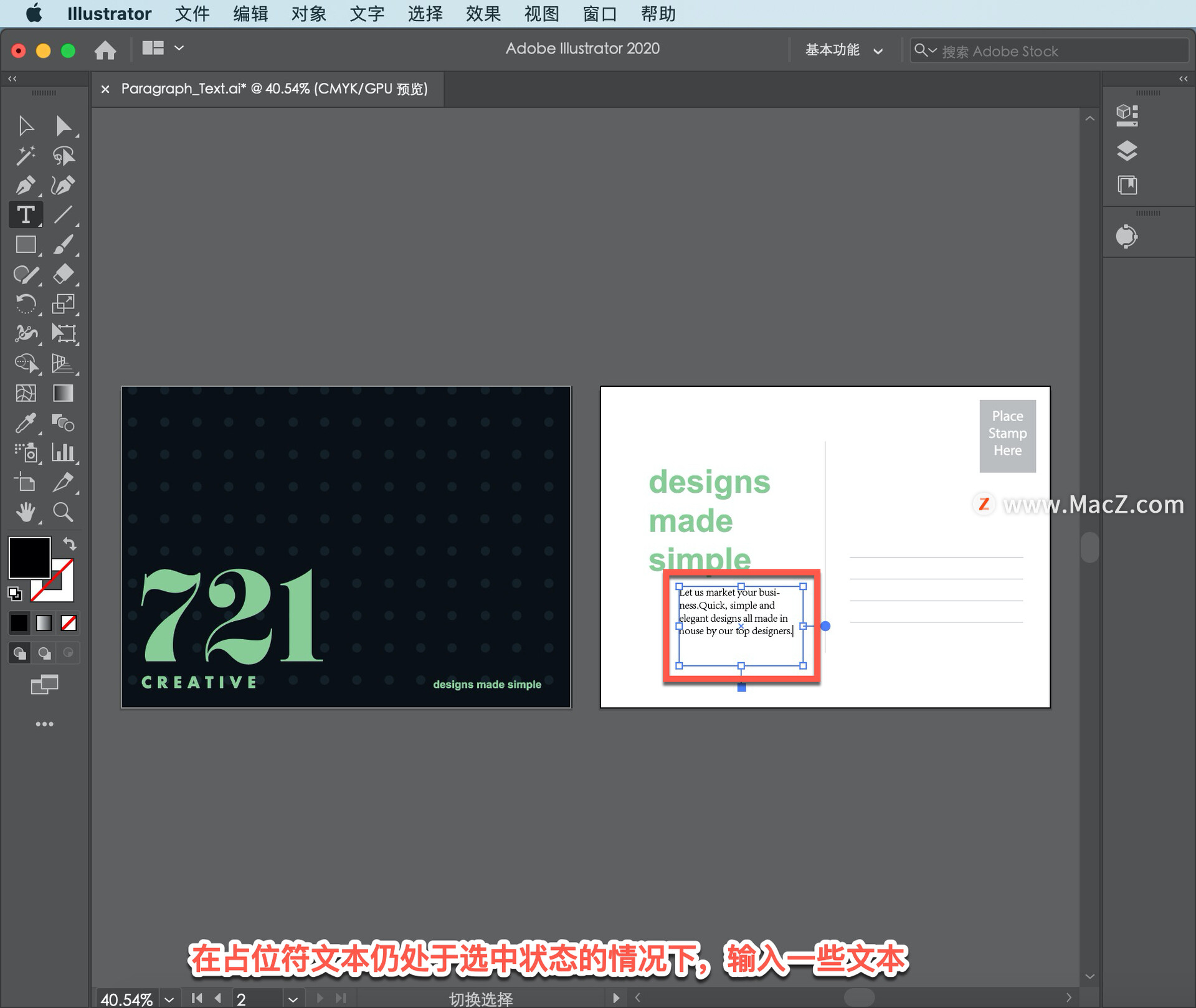Screen dimensions: 1196x1008
Task: Swap fill and stroke colors
Action: click(70, 544)
